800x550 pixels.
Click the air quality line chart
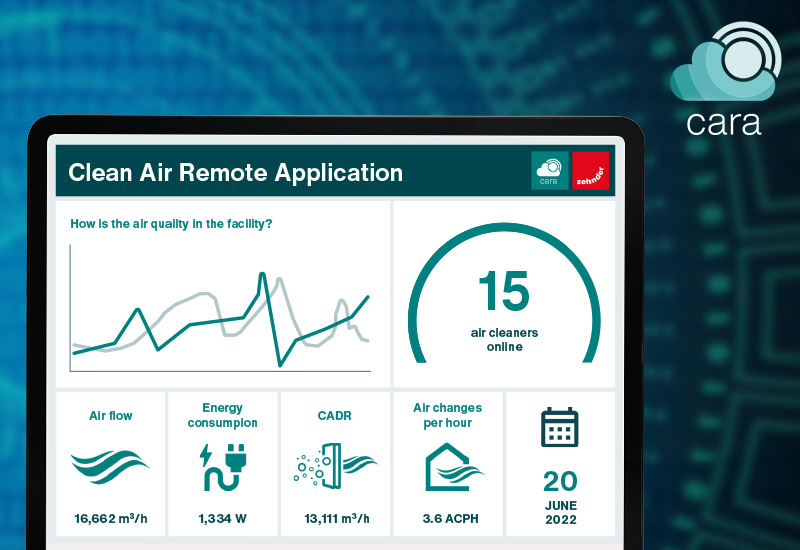coord(221,310)
